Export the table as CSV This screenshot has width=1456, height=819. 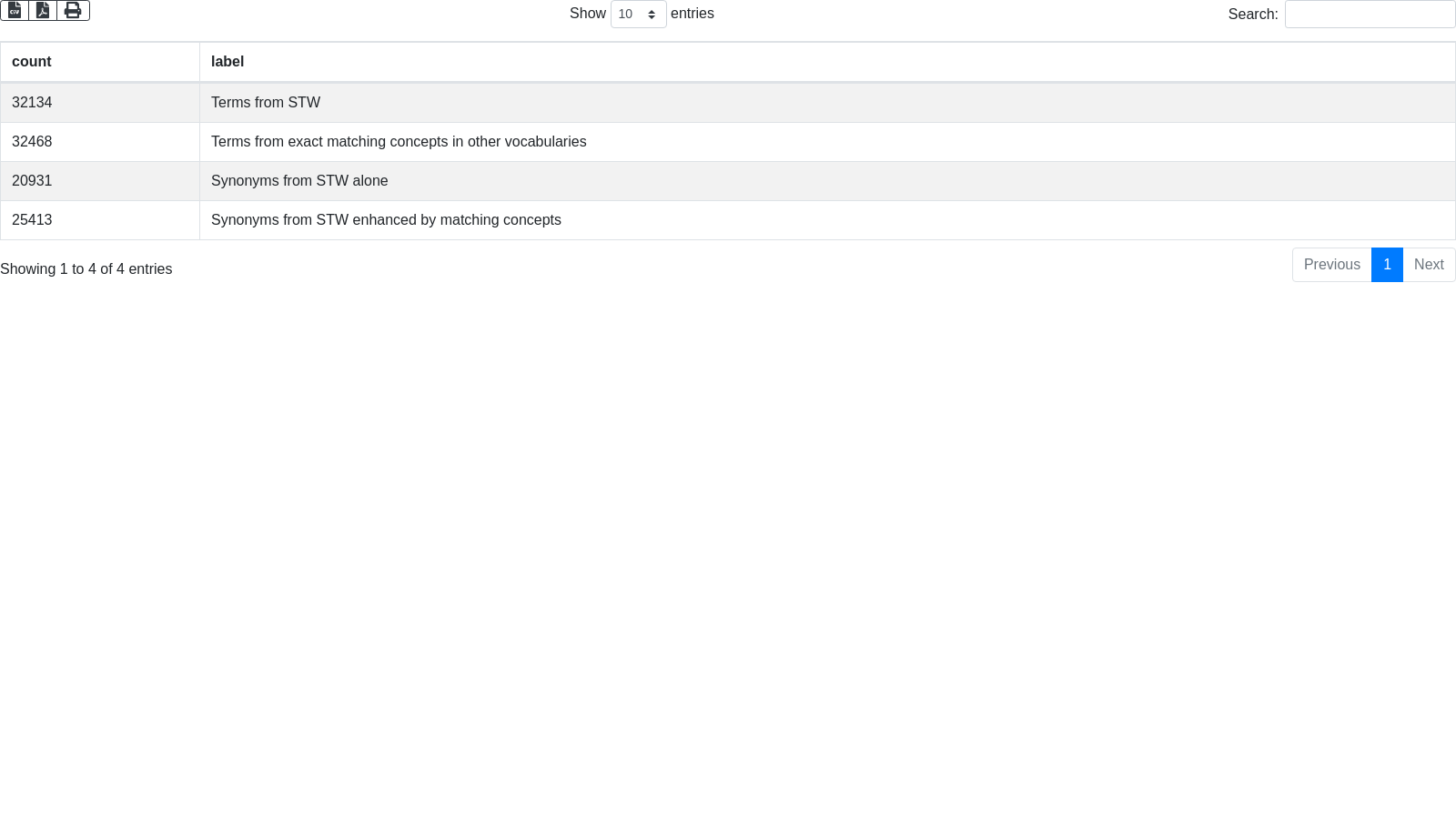click(15, 10)
